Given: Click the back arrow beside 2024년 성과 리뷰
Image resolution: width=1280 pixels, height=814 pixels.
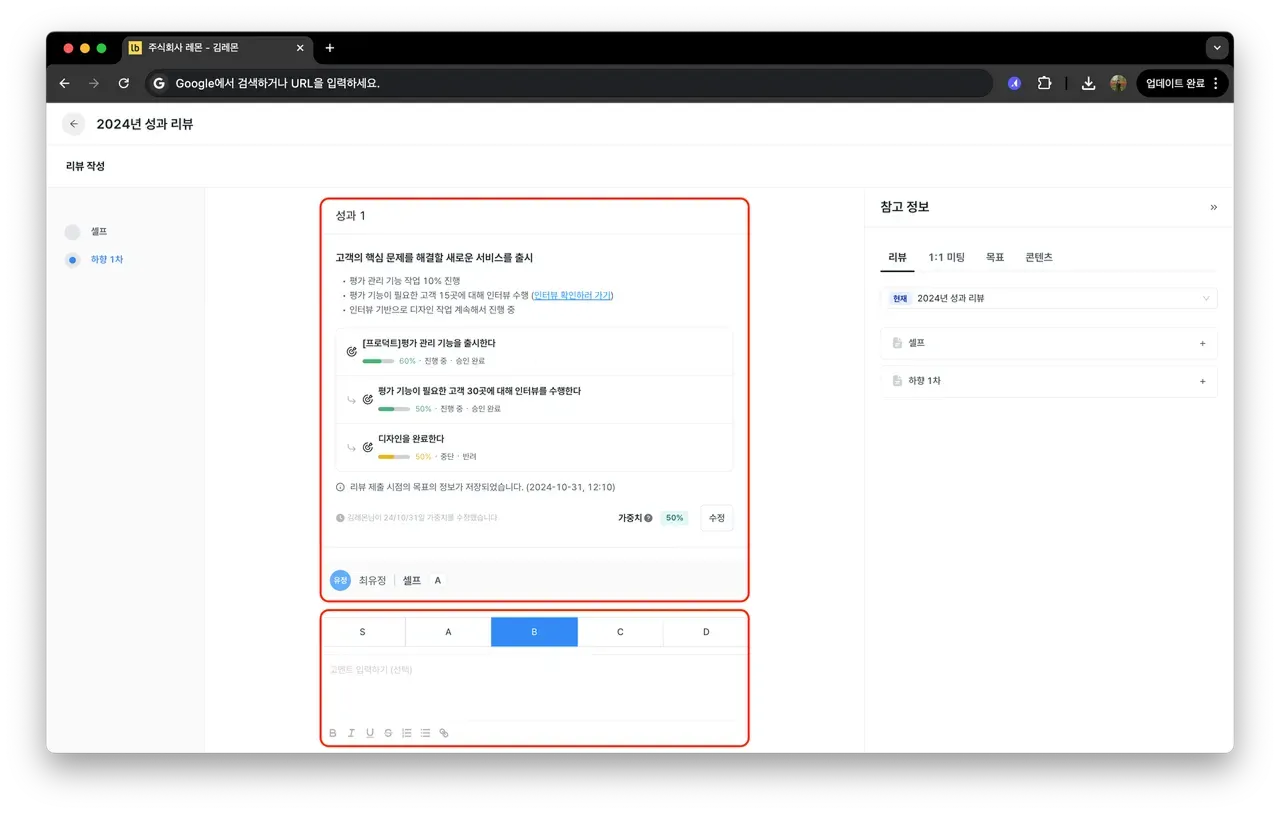Looking at the screenshot, I should point(73,124).
